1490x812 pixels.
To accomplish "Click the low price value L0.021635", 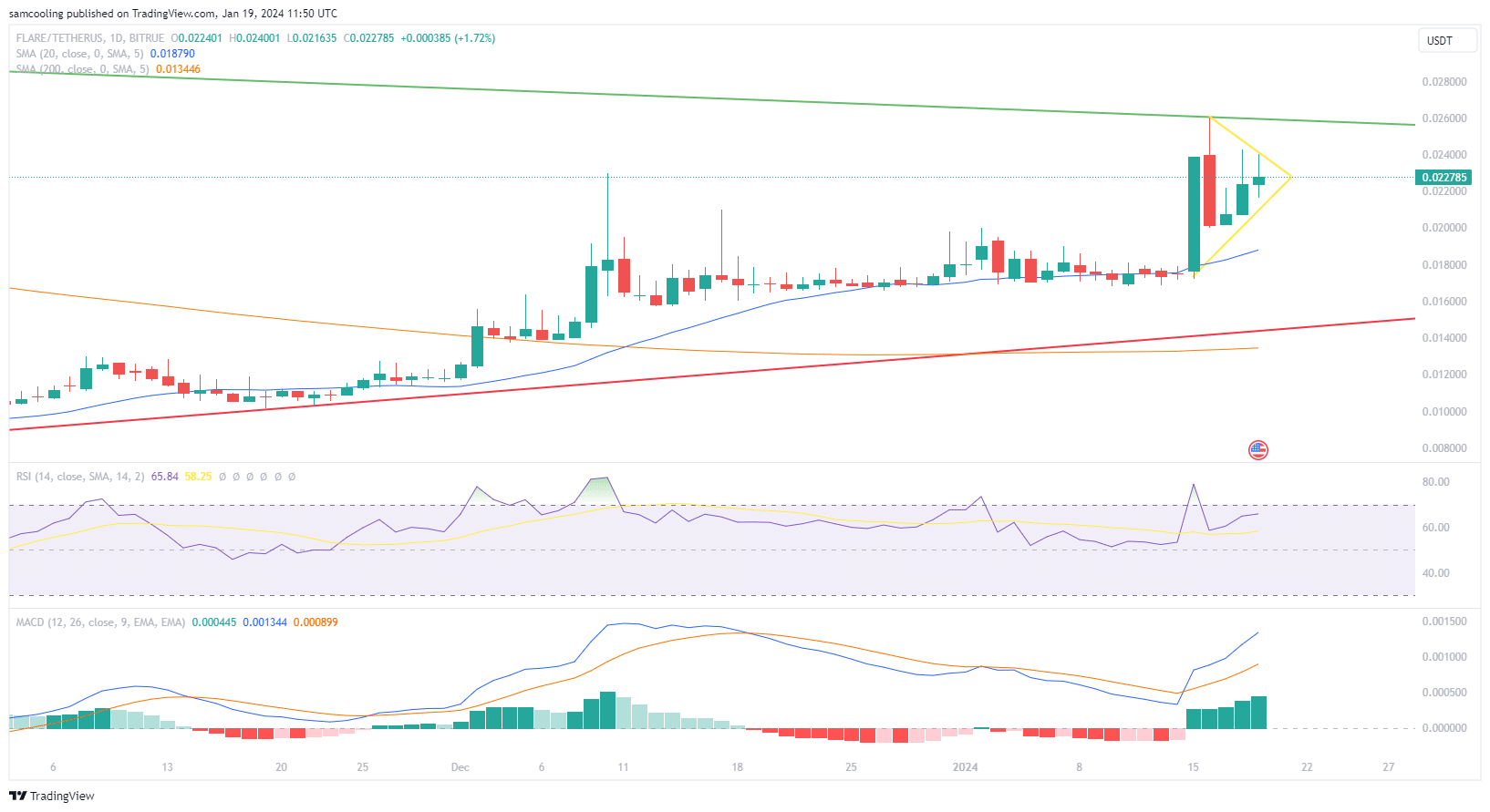I will (x=312, y=38).
